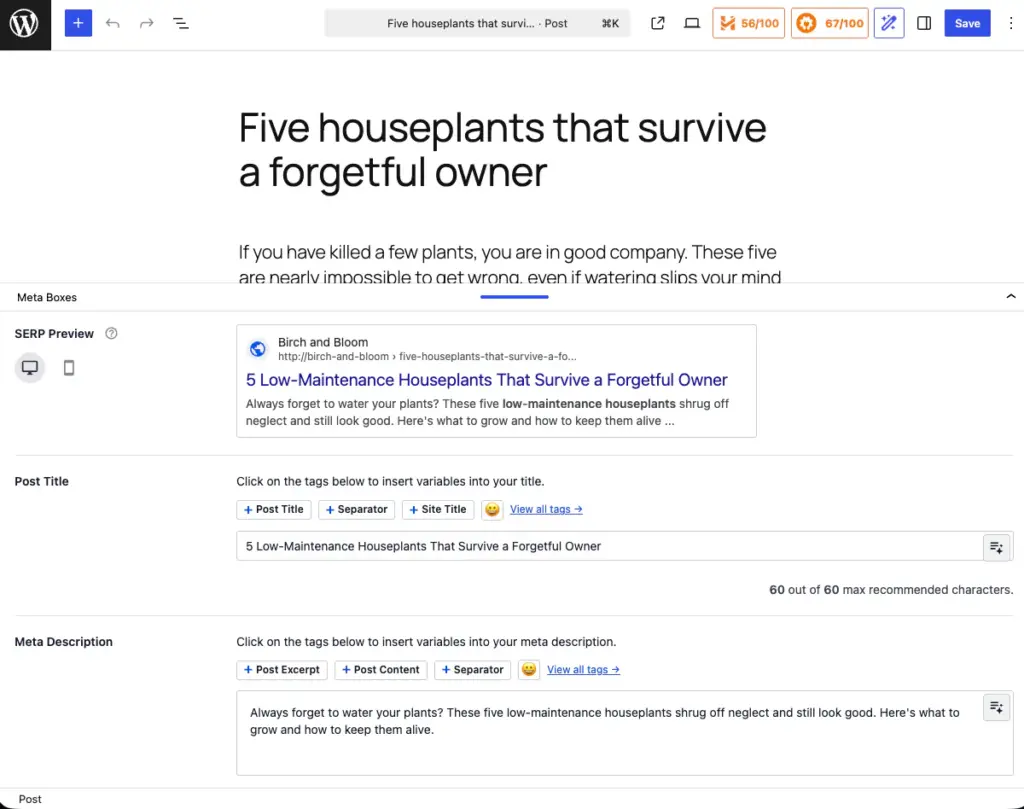
Task: Click the SERP preview description snippet
Action: pos(487,412)
